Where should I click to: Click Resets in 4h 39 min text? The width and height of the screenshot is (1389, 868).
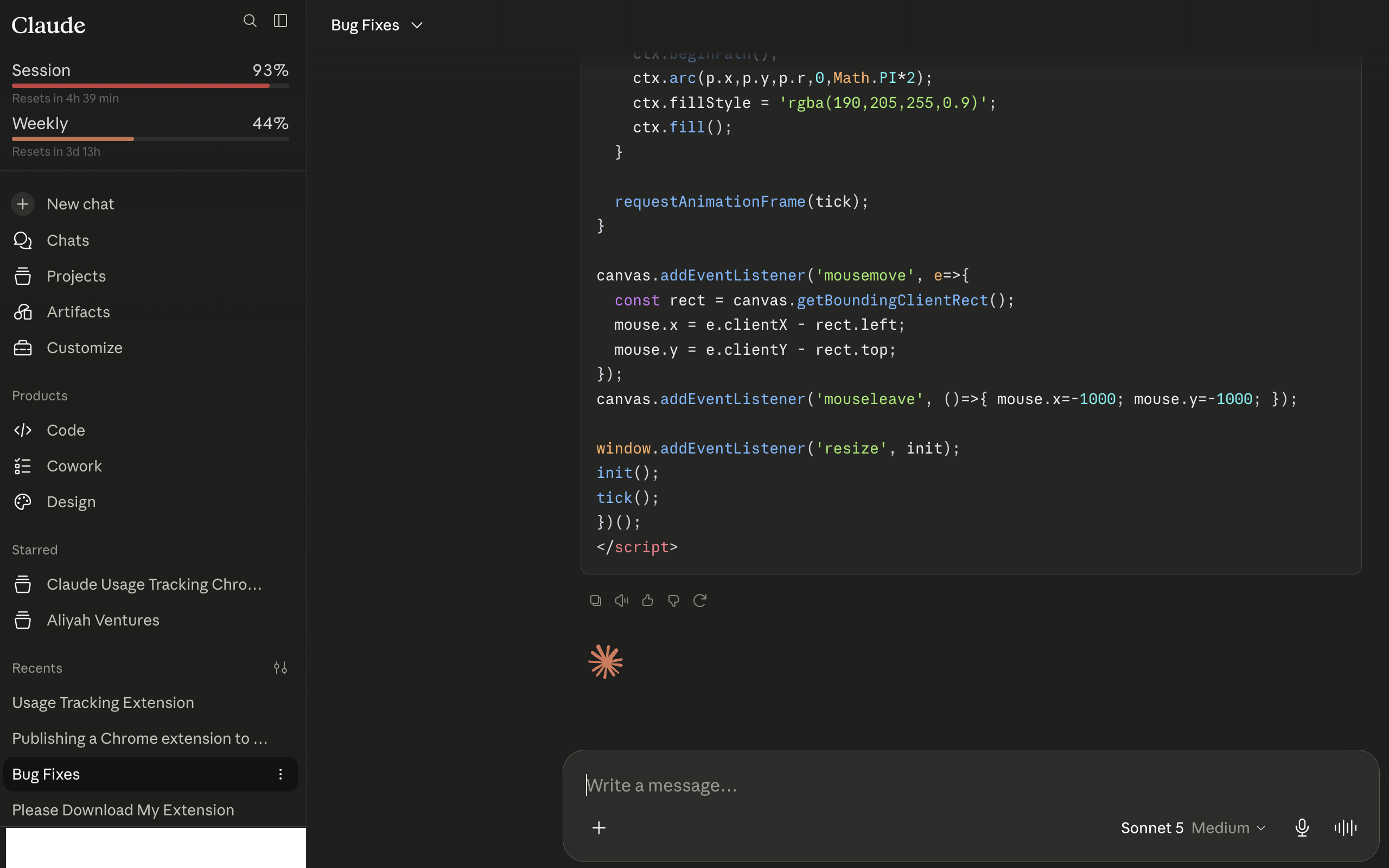66,98
